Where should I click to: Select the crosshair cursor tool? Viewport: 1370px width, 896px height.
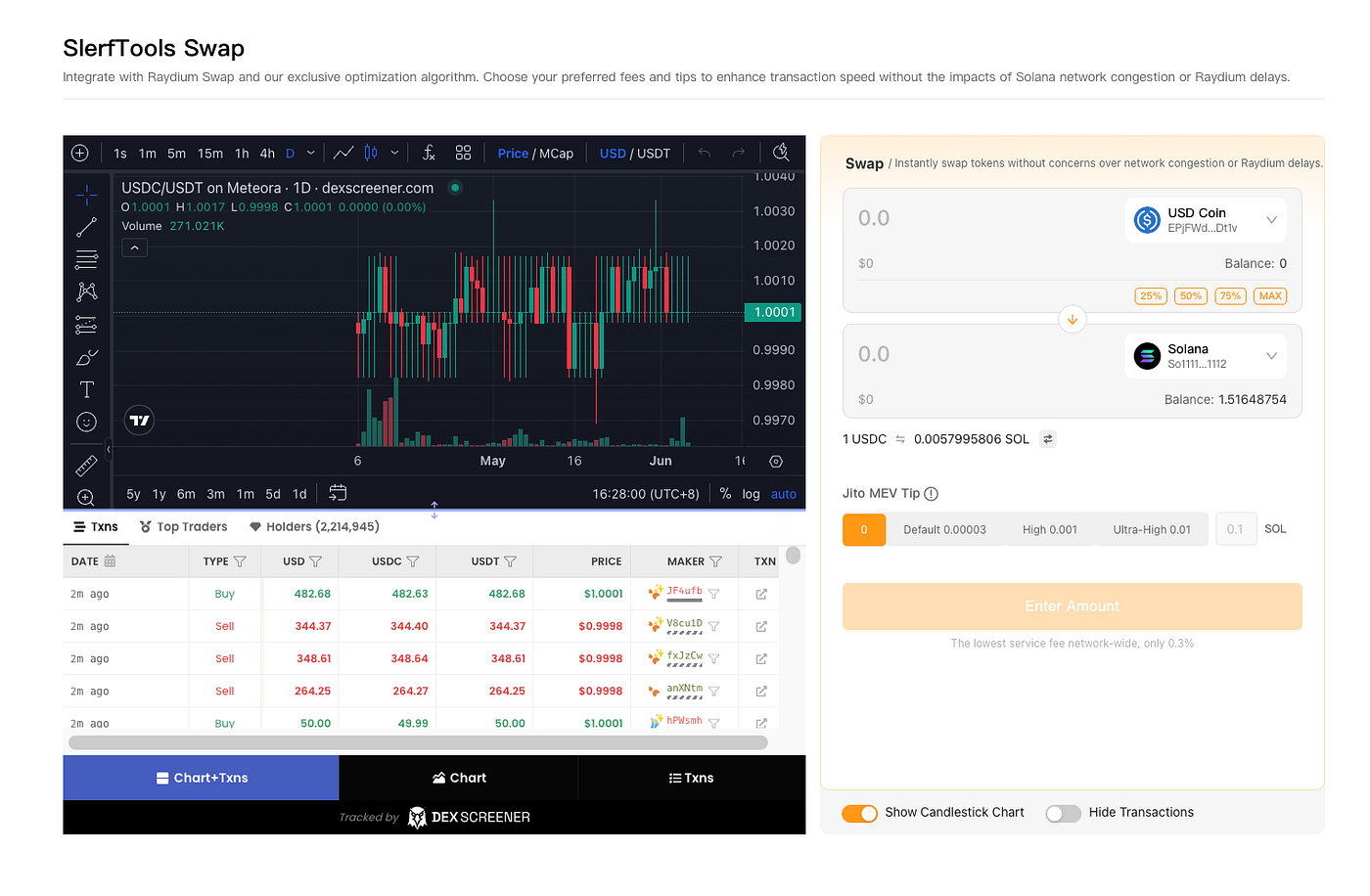coord(86,195)
